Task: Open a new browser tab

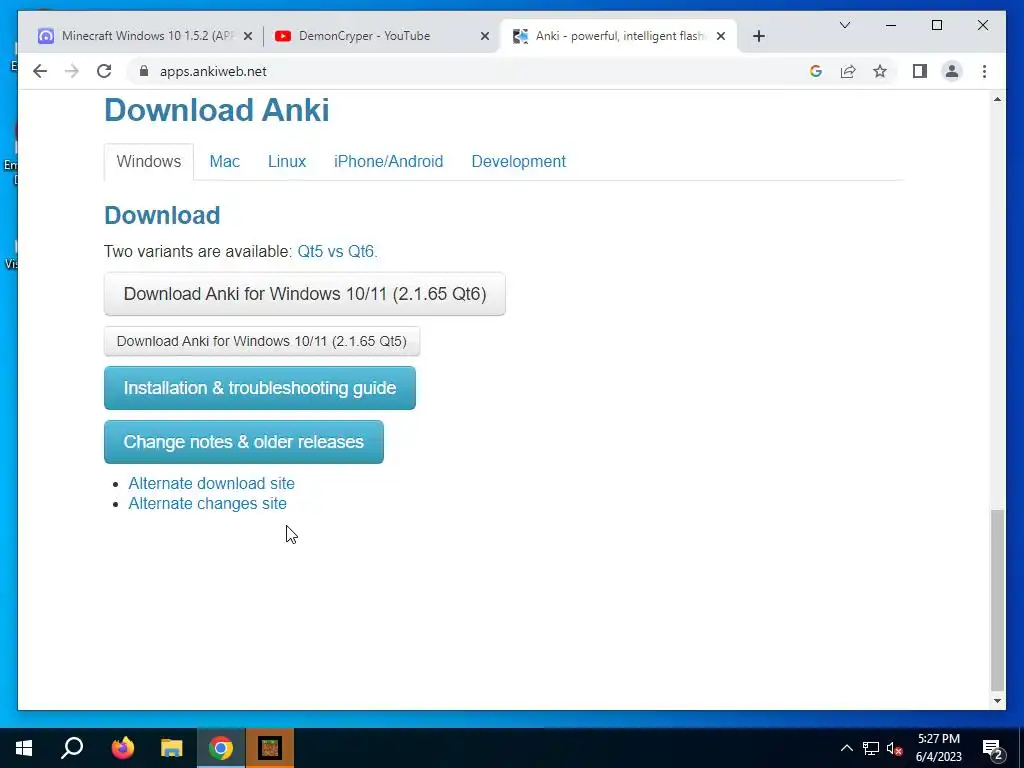Action: point(758,36)
